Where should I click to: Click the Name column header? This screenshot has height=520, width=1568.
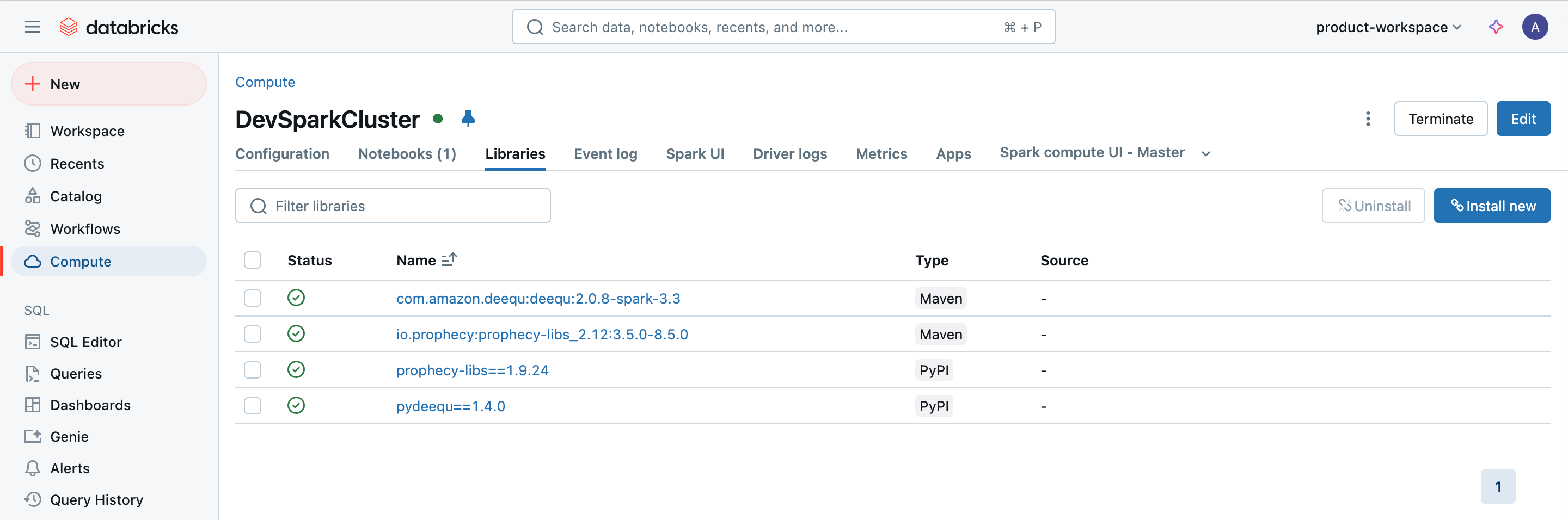pos(416,261)
